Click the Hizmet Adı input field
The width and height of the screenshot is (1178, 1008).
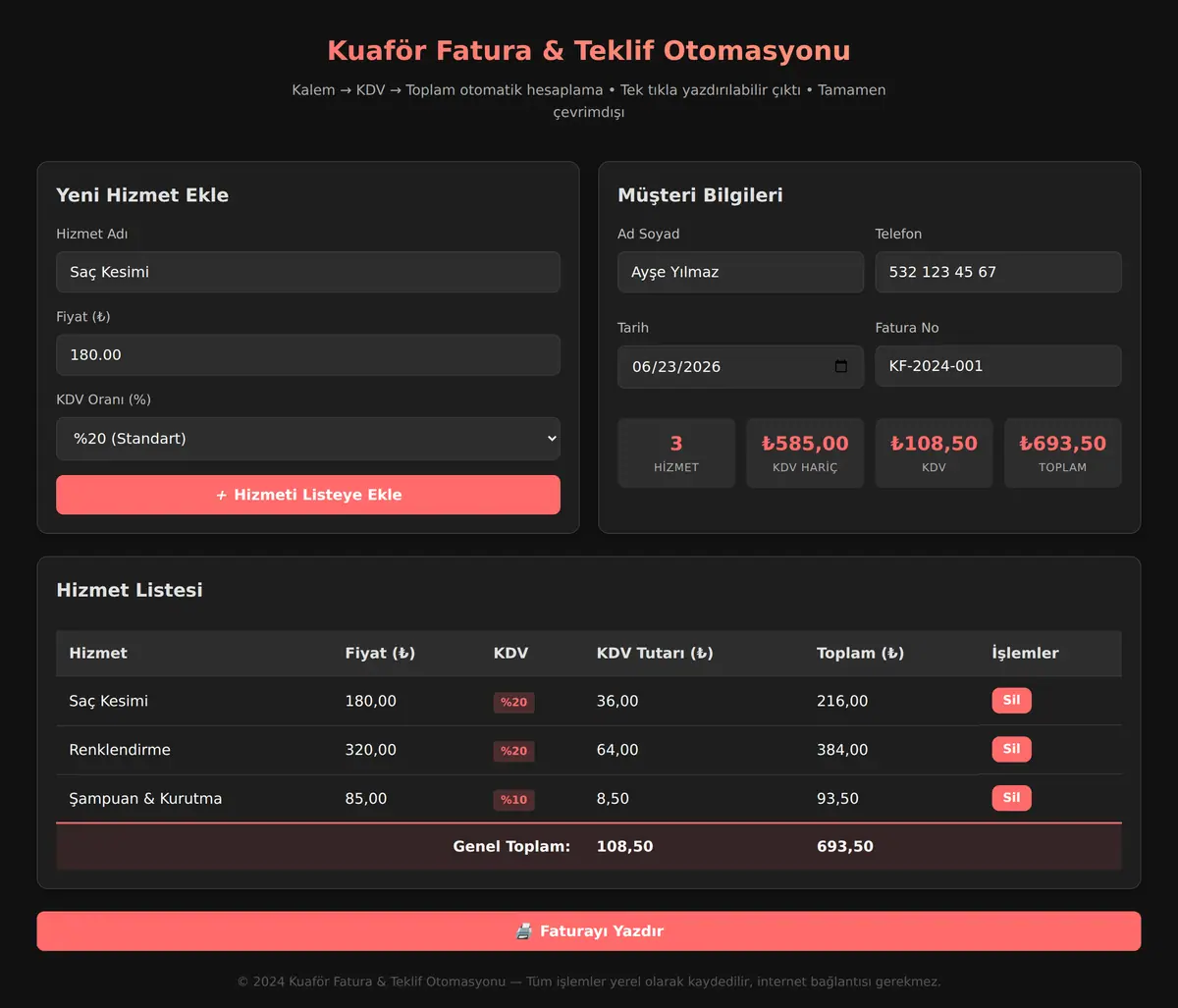click(308, 272)
